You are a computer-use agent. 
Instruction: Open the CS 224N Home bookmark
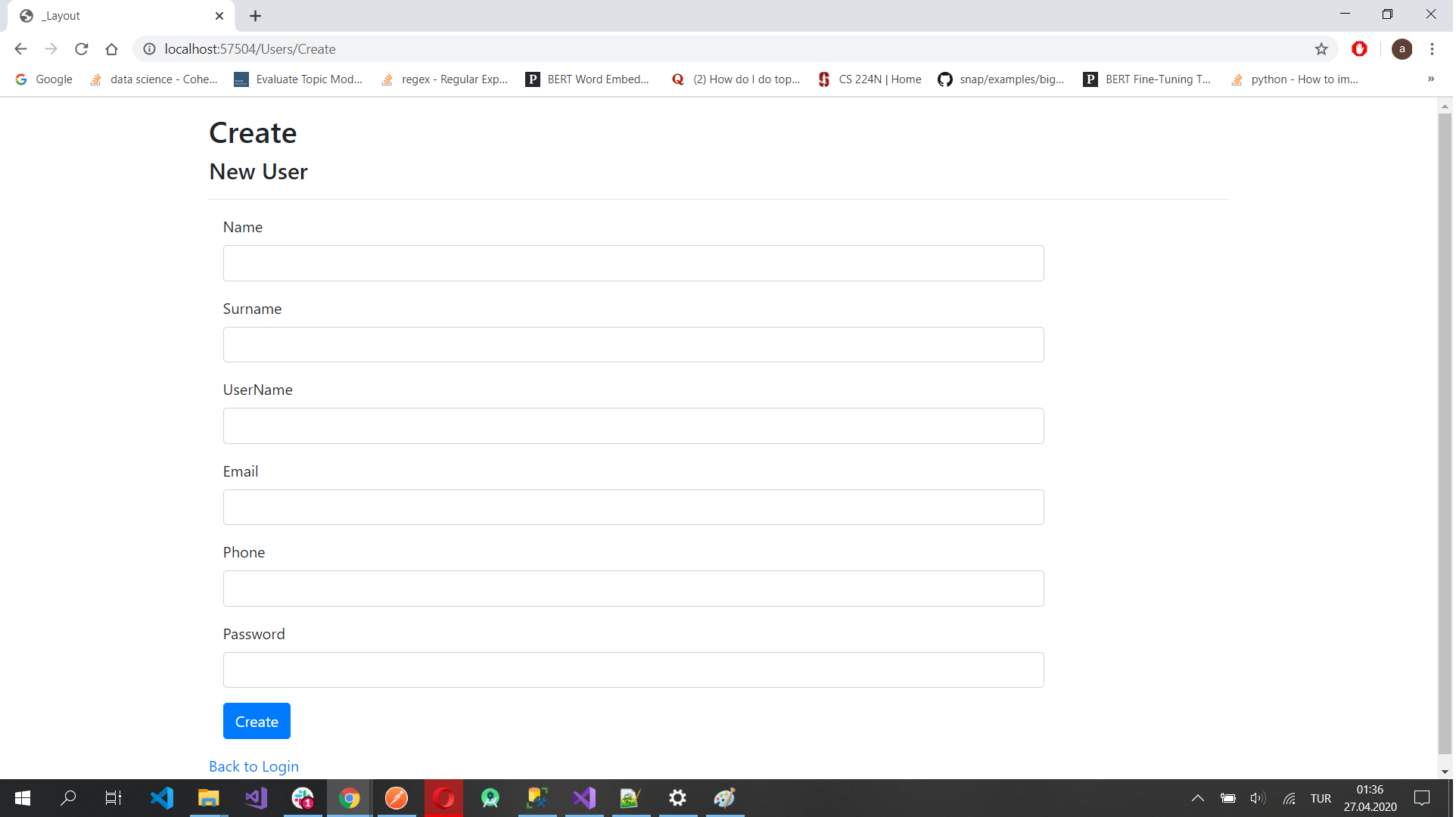[871, 79]
